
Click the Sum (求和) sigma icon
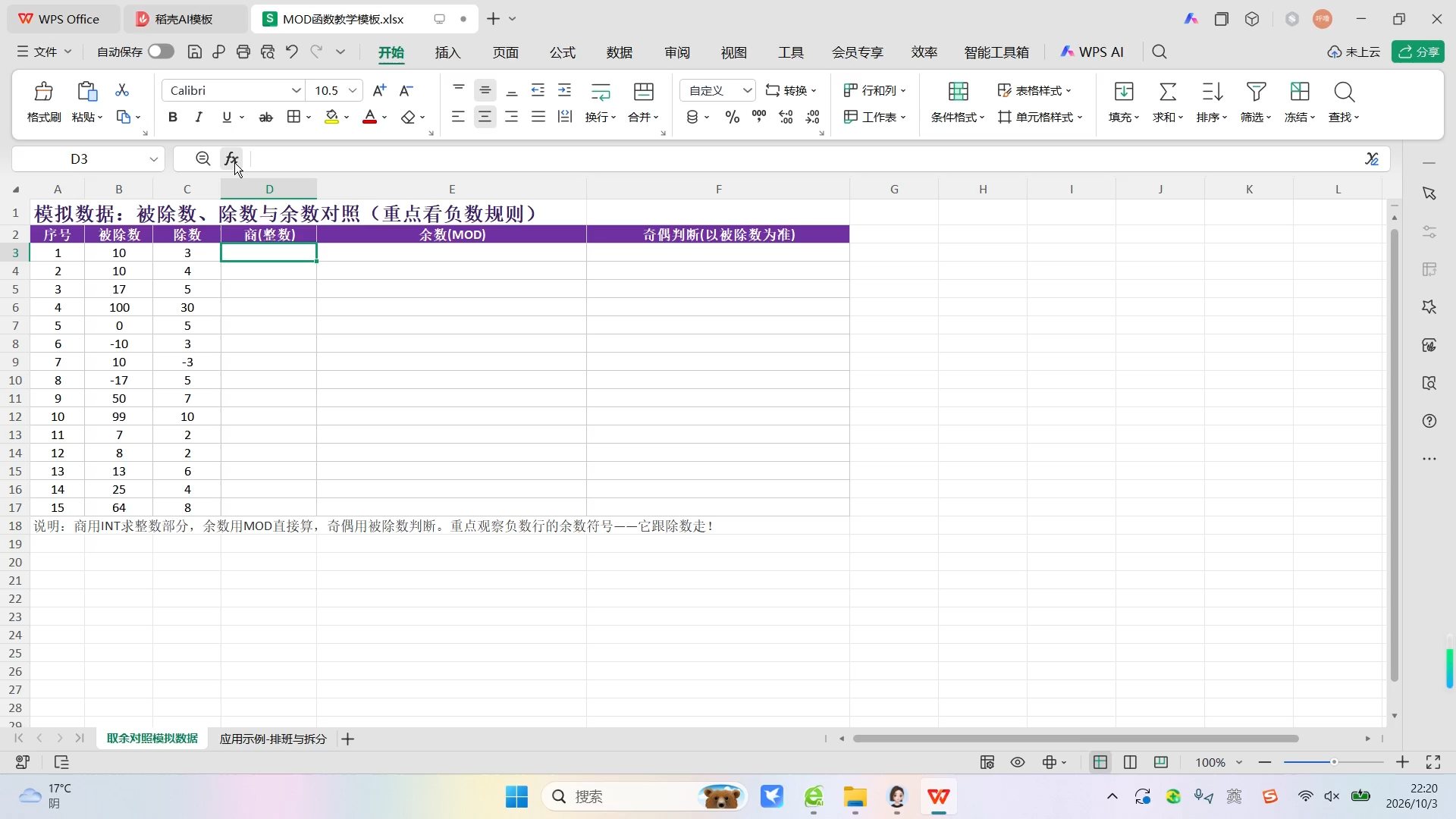tap(1168, 92)
